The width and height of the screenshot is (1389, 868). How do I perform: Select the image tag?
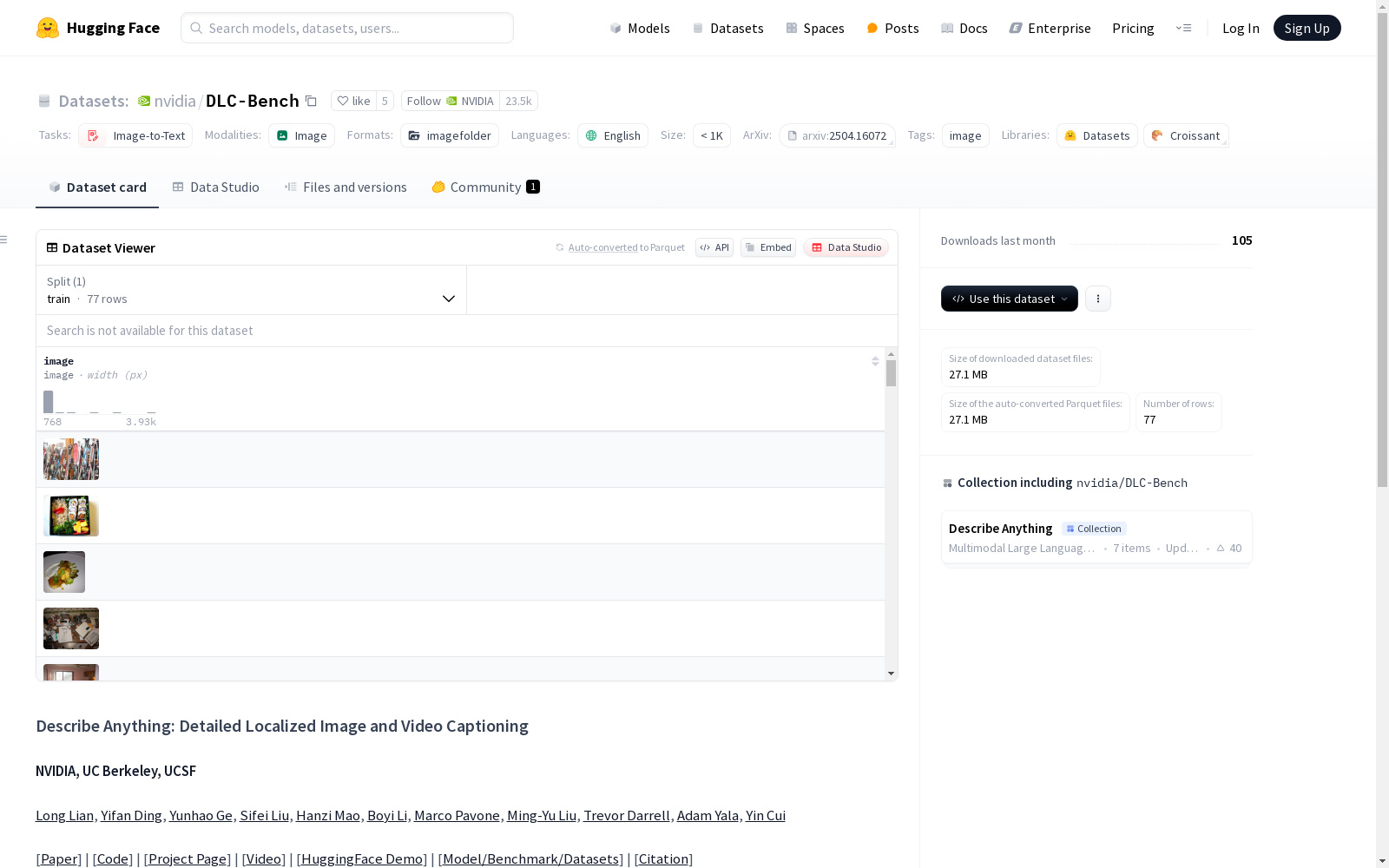pos(965,135)
